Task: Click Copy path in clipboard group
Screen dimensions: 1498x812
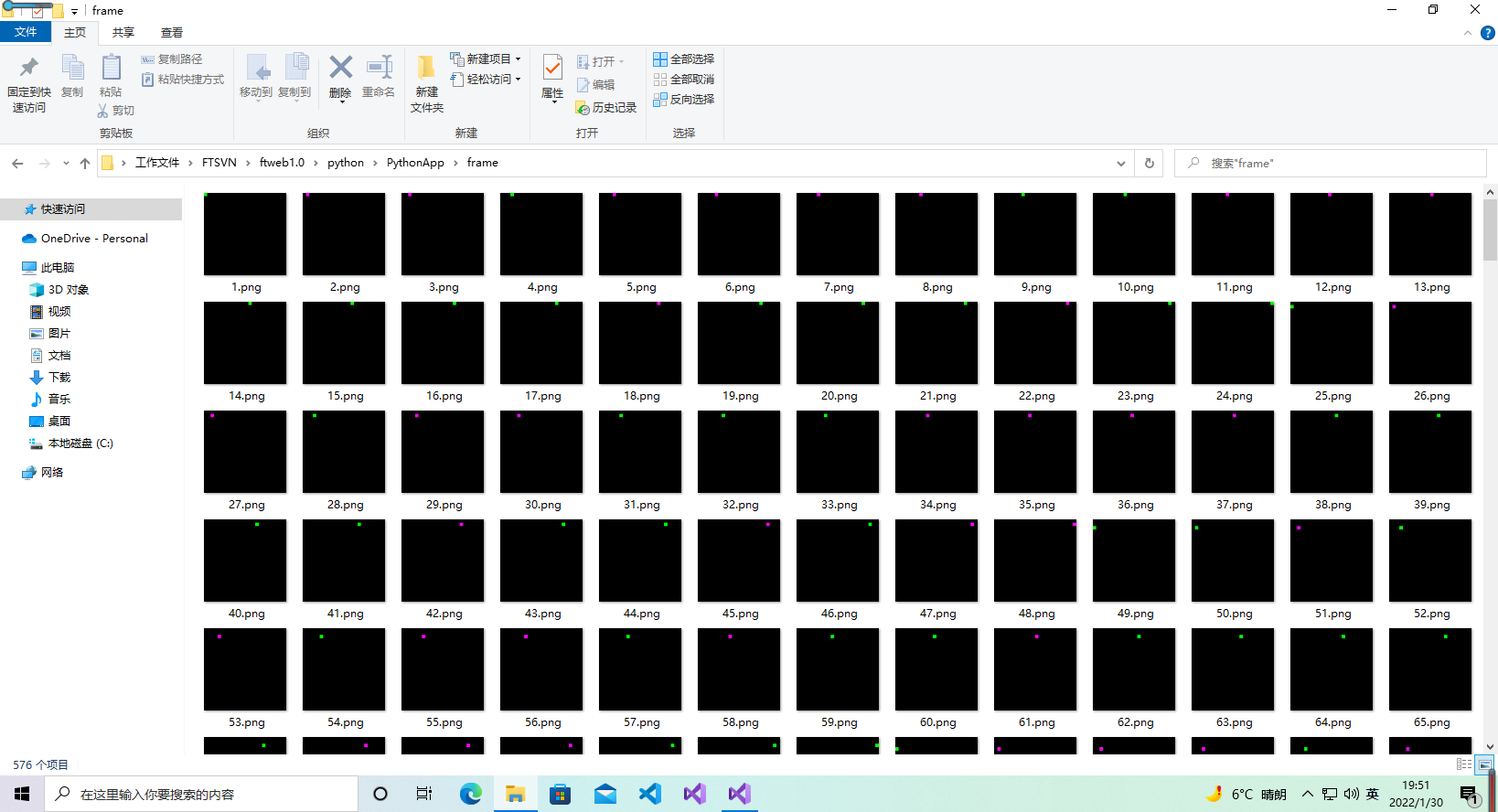Action: 172,59
